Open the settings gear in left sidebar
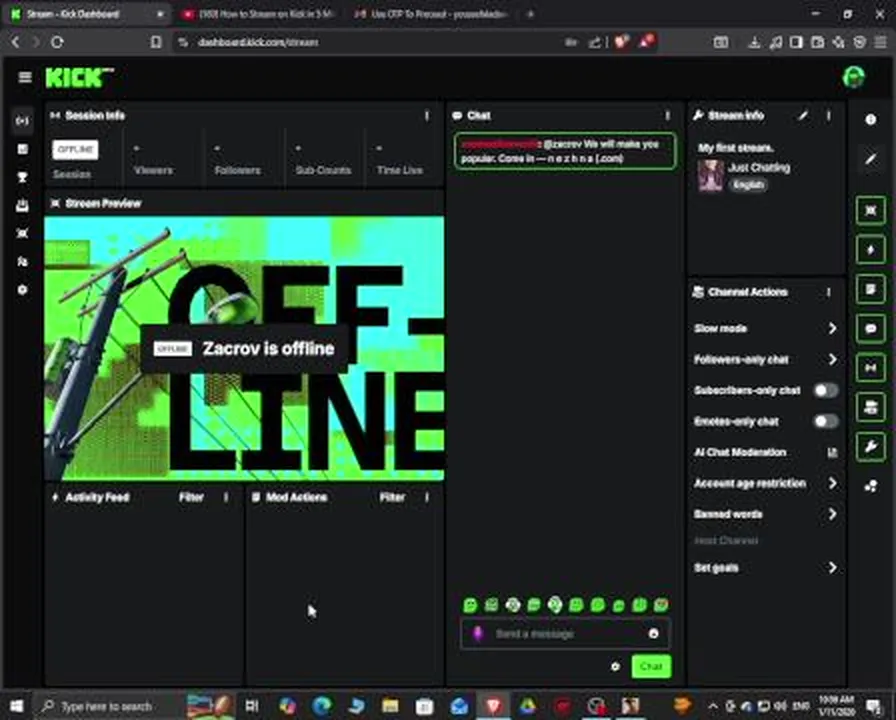 click(22, 290)
